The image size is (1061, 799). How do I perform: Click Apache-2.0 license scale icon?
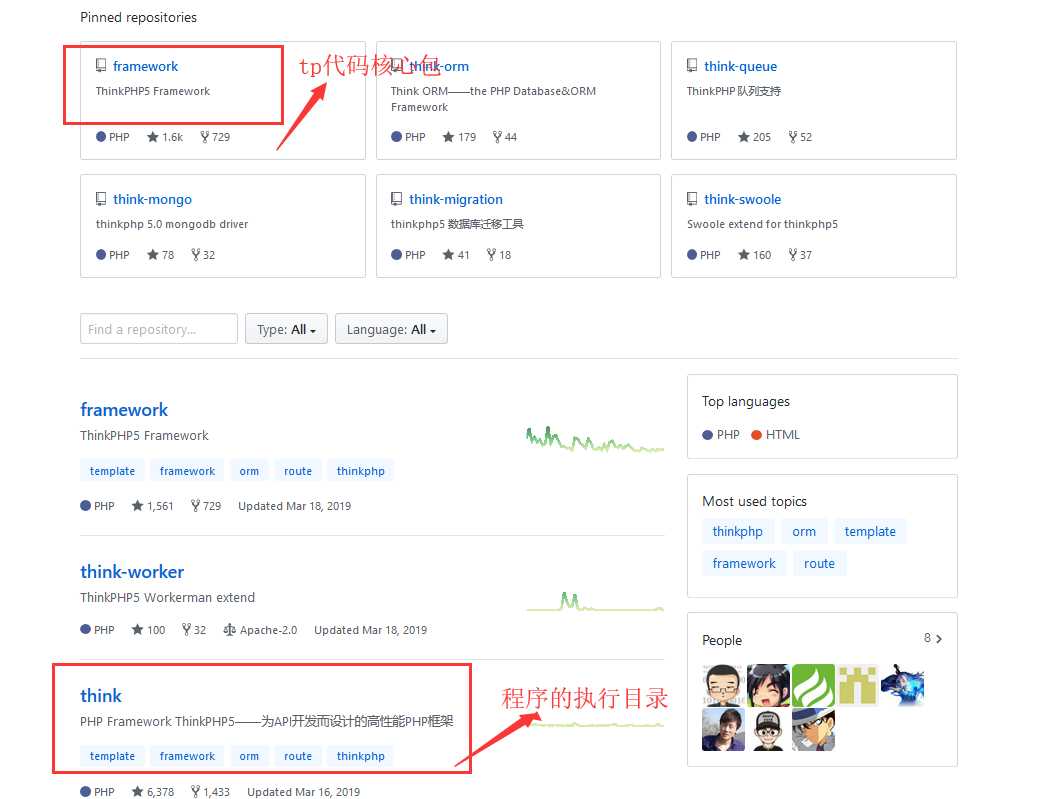[x=229, y=630]
